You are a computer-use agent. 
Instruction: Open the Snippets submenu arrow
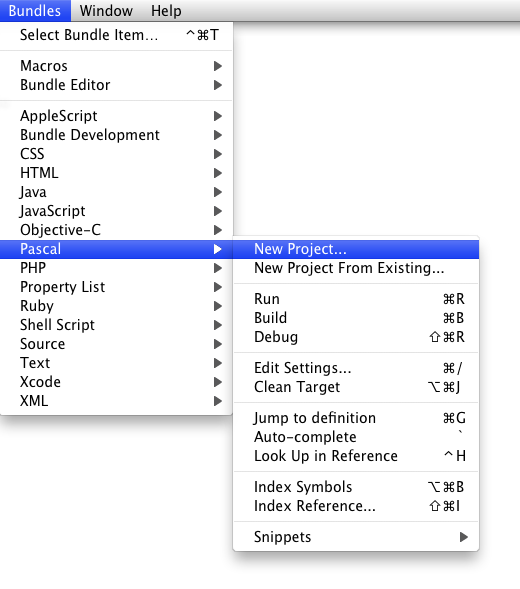tap(464, 537)
